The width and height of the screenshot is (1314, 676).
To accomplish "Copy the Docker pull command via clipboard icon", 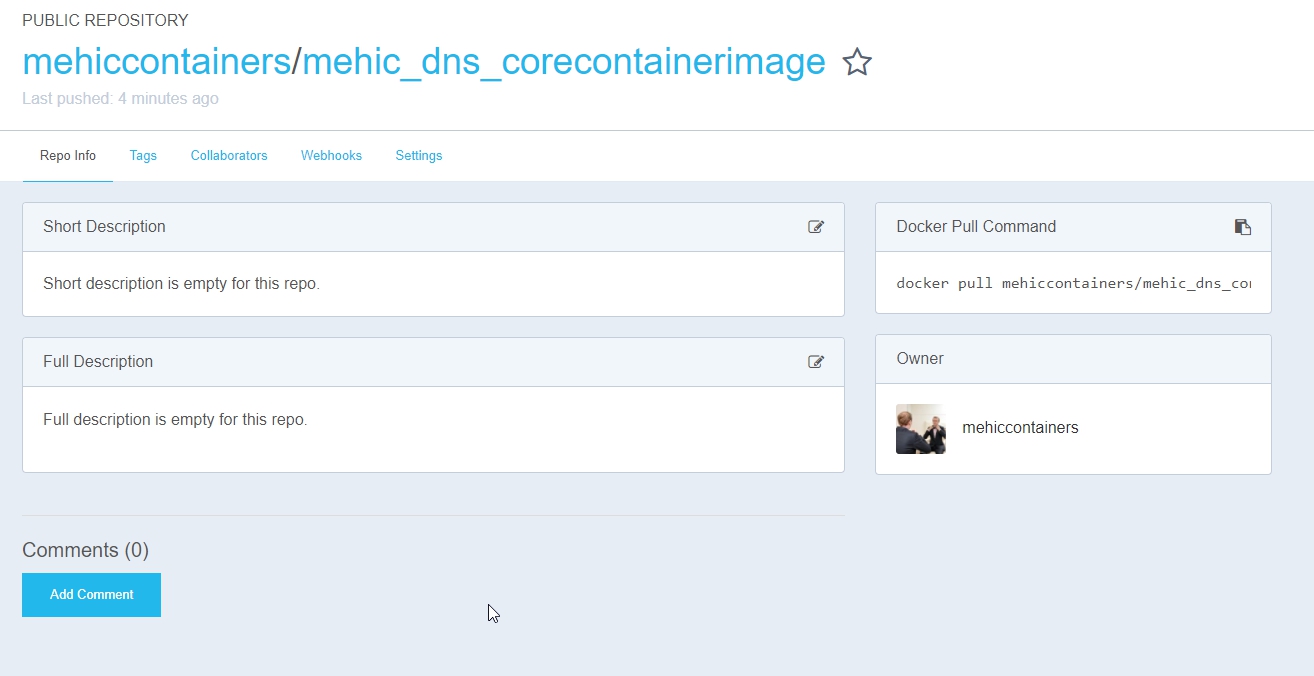I will click(x=1243, y=227).
